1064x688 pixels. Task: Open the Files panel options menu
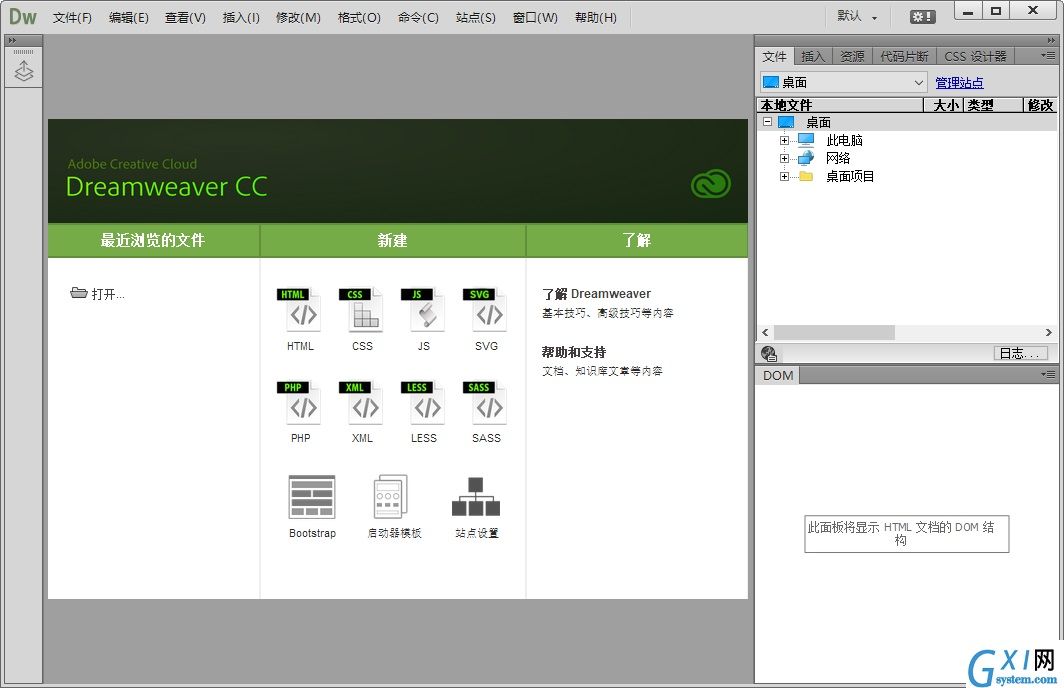[1048, 56]
